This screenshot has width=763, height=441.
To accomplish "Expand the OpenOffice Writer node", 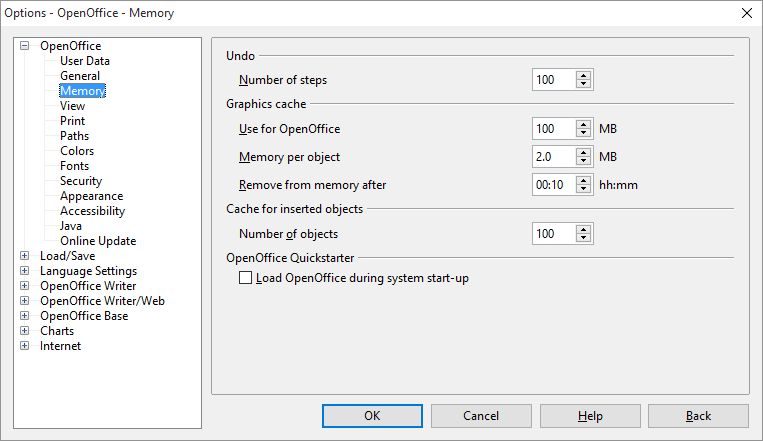I will [24, 286].
